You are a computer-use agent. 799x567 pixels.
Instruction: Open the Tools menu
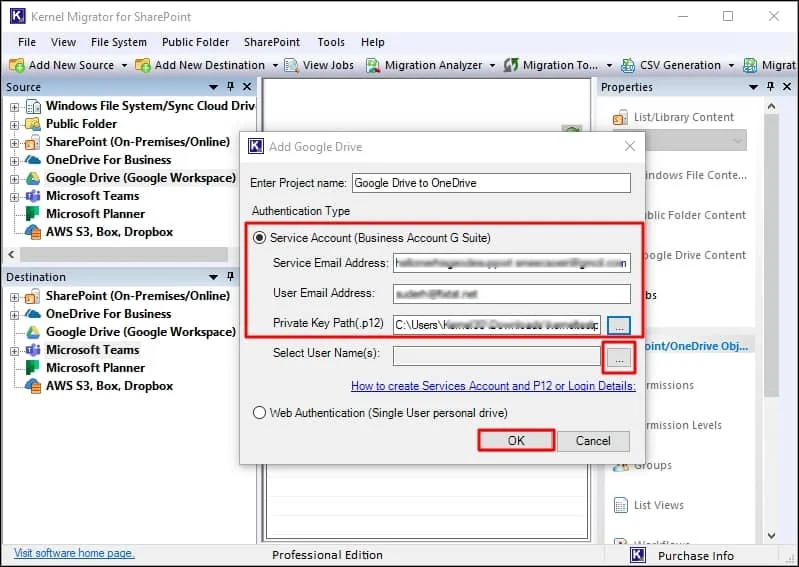pyautogui.click(x=331, y=42)
